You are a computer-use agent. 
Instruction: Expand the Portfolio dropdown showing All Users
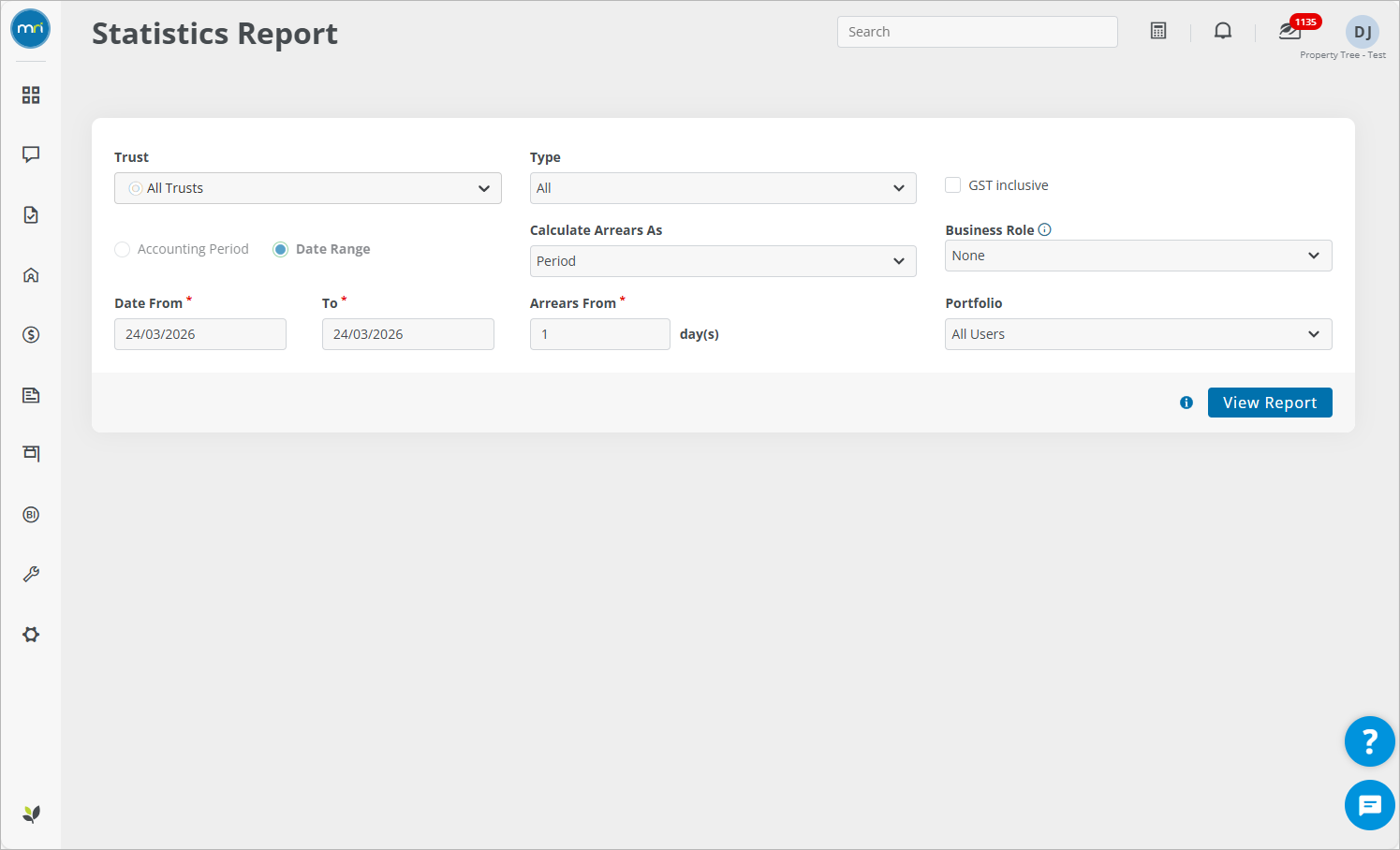click(x=1139, y=334)
